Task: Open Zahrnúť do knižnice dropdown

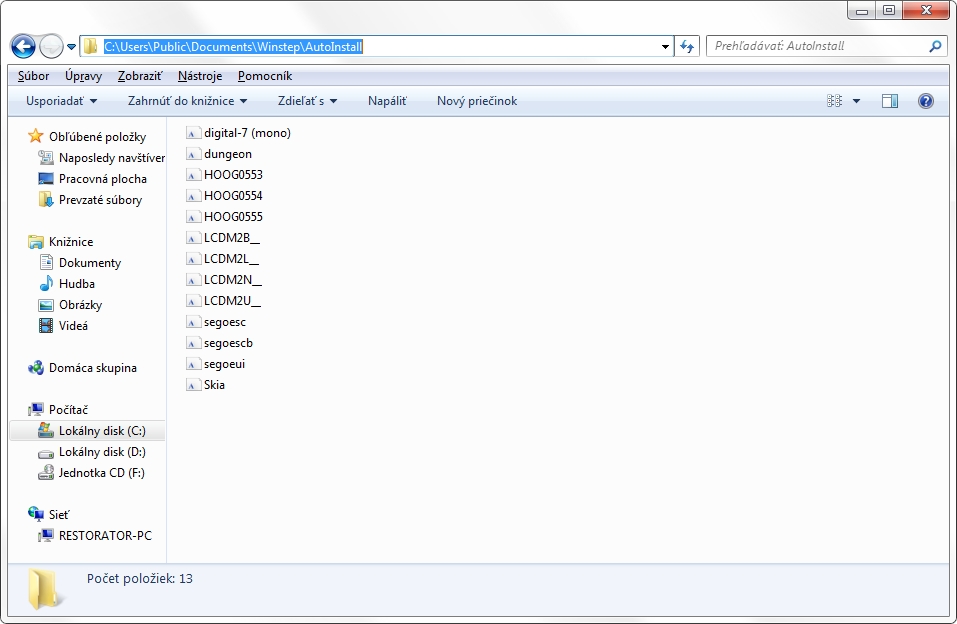Action: tap(187, 101)
